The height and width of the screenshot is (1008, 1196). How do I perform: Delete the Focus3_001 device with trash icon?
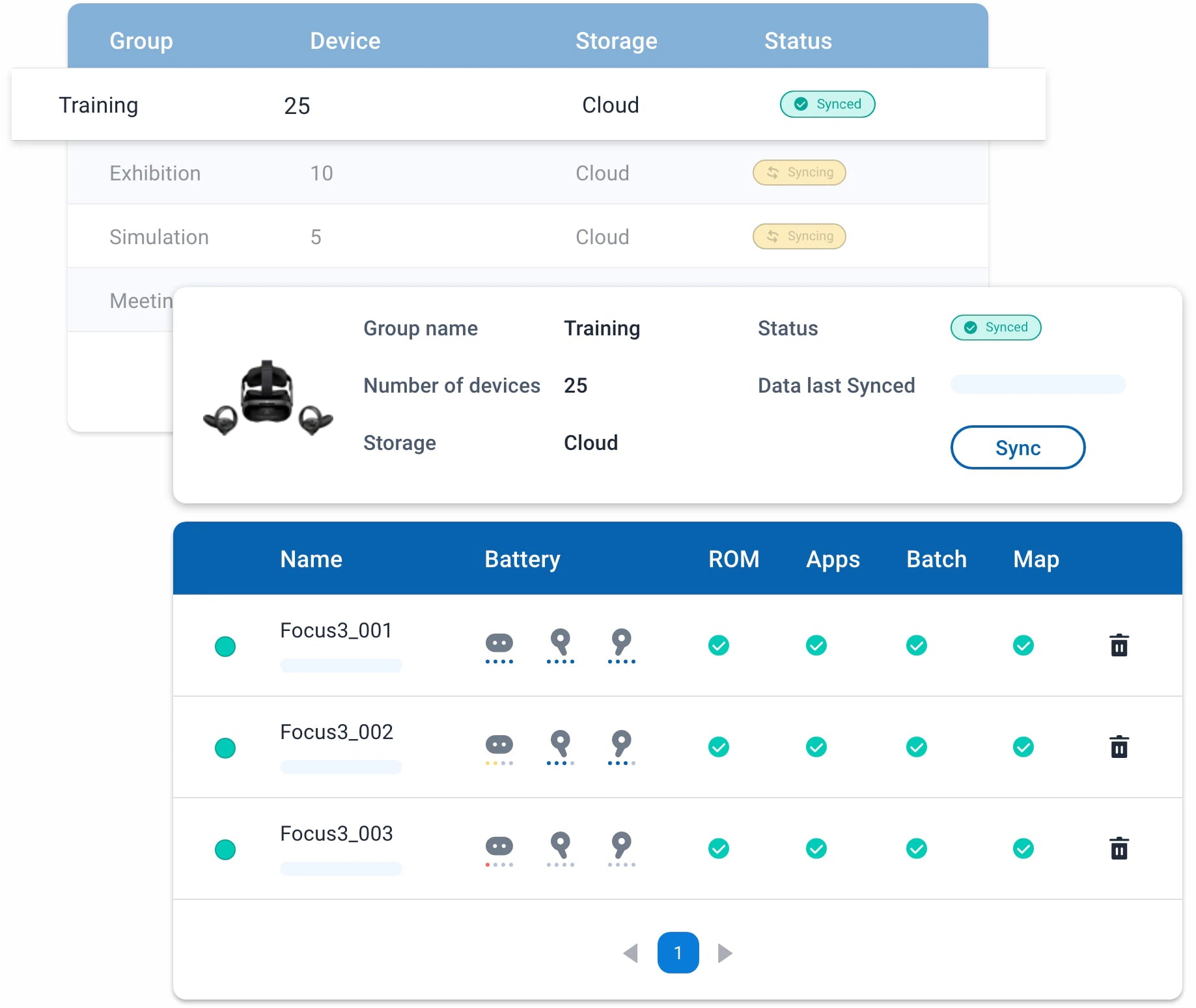point(1119,645)
